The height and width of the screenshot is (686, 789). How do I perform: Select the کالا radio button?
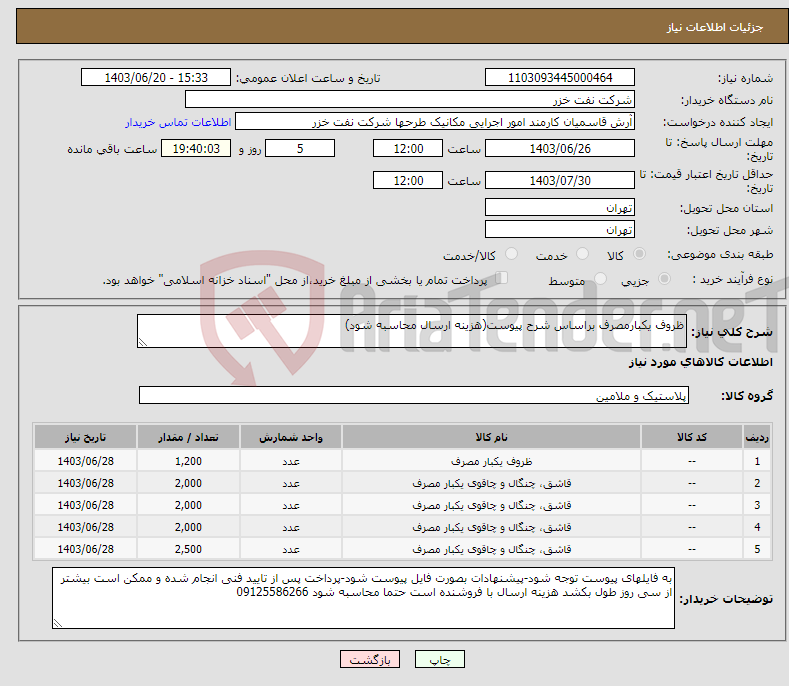coord(640,254)
